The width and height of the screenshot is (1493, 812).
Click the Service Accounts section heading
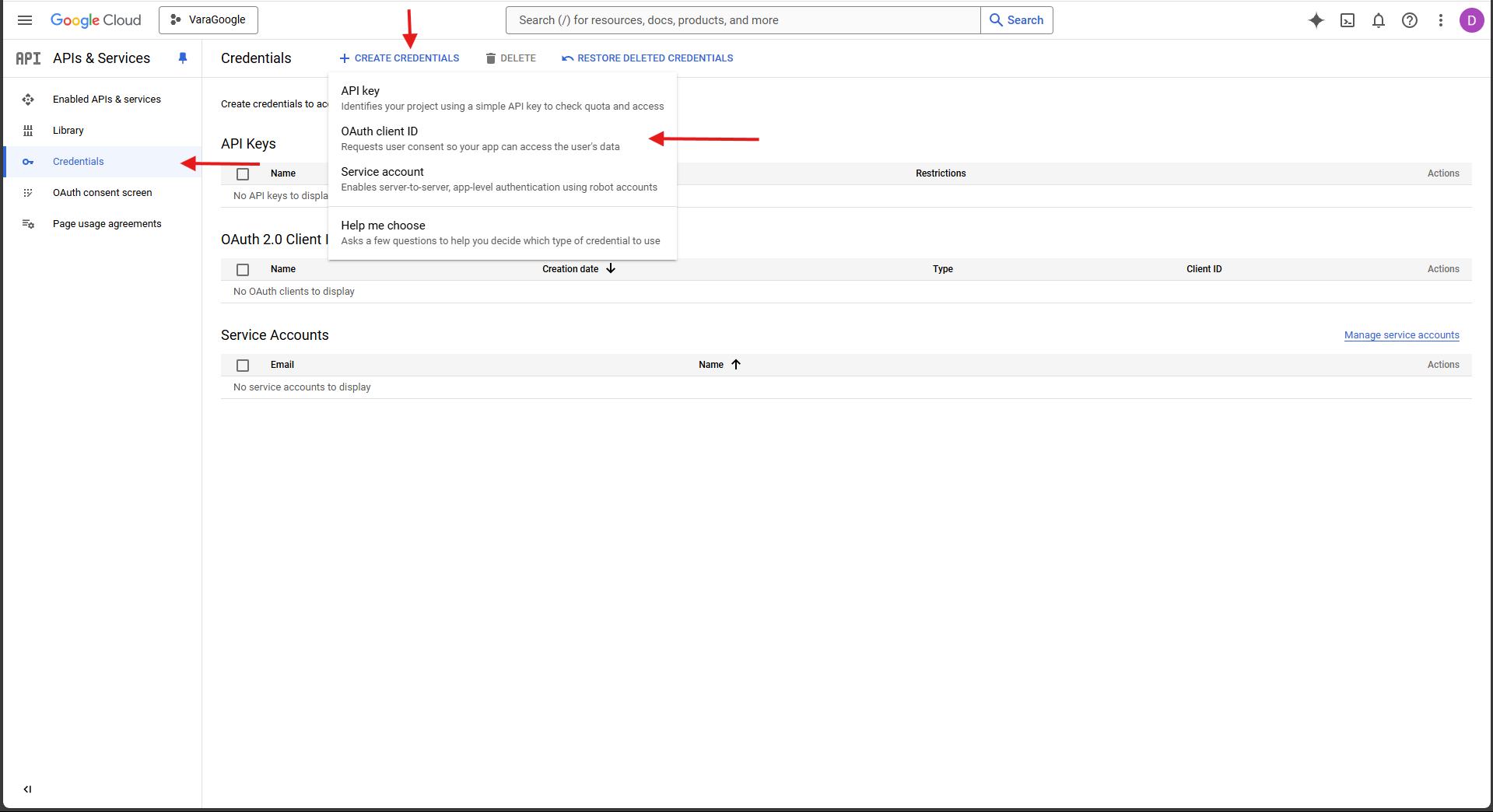(275, 335)
